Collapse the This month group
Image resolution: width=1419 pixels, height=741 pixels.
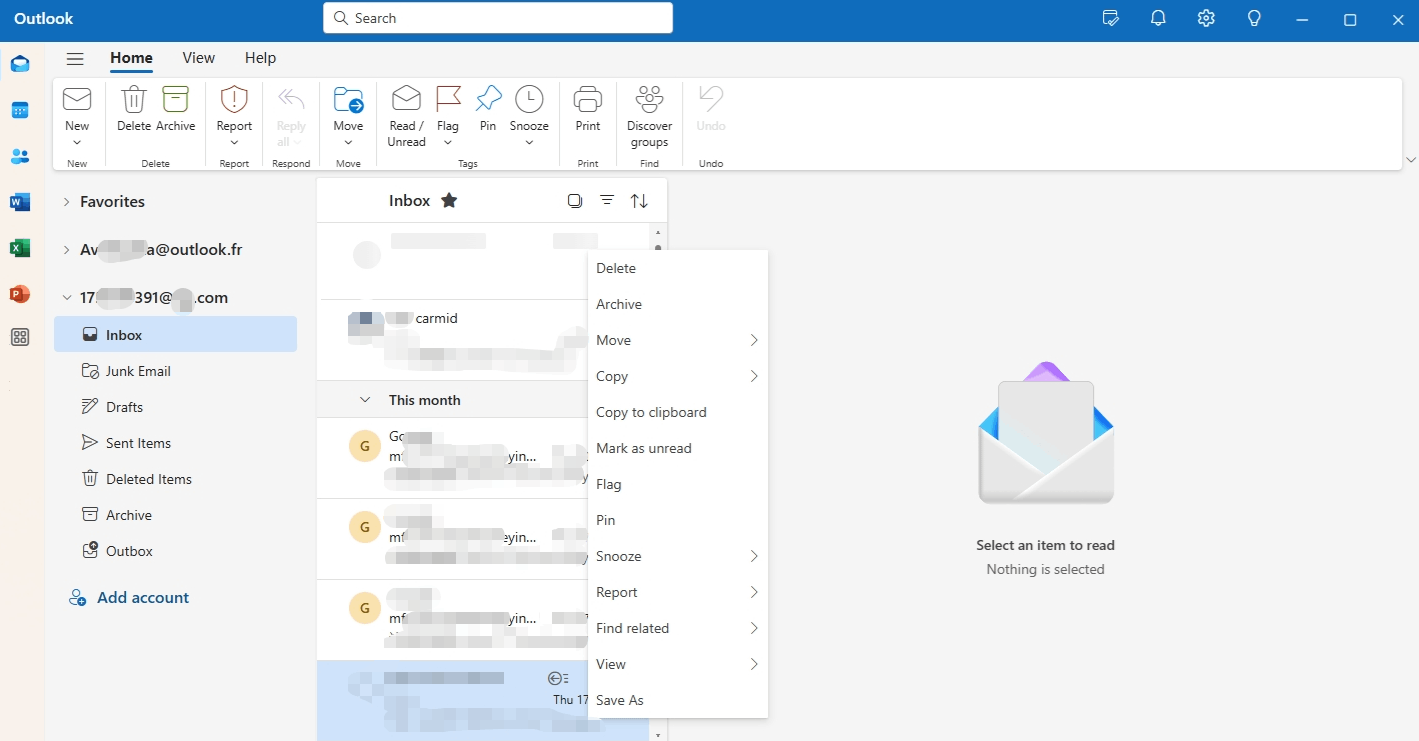pos(364,400)
